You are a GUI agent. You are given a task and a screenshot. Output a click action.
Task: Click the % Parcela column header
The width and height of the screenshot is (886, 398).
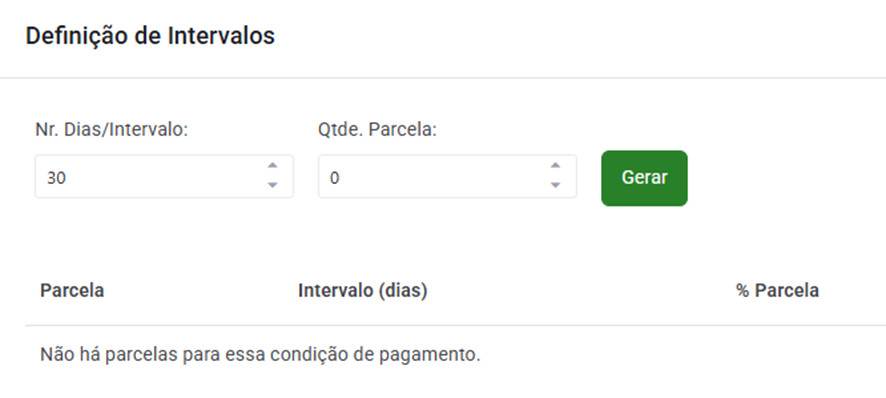point(778,291)
